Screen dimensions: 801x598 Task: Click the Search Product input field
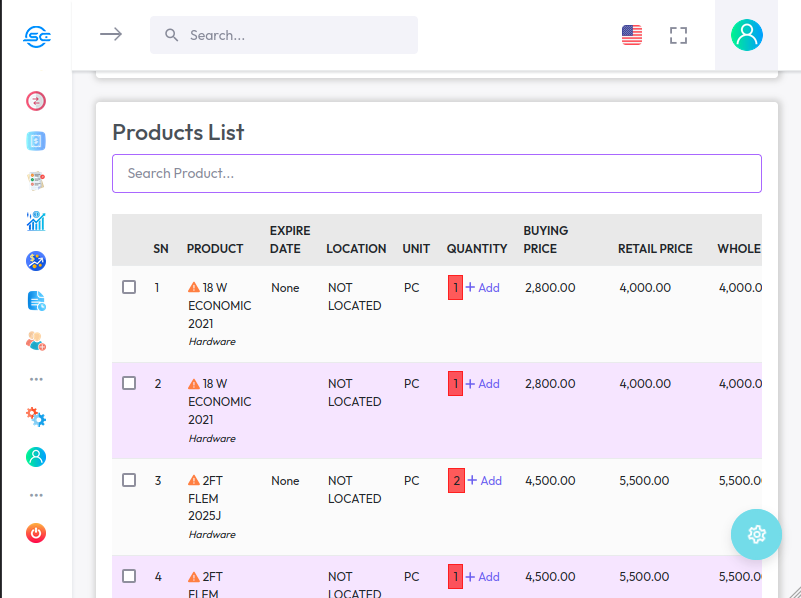click(436, 173)
